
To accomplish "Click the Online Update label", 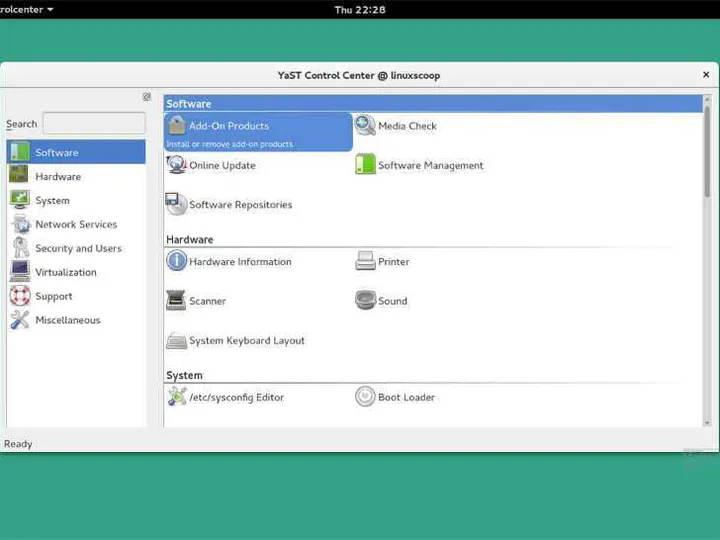I will coord(222,165).
